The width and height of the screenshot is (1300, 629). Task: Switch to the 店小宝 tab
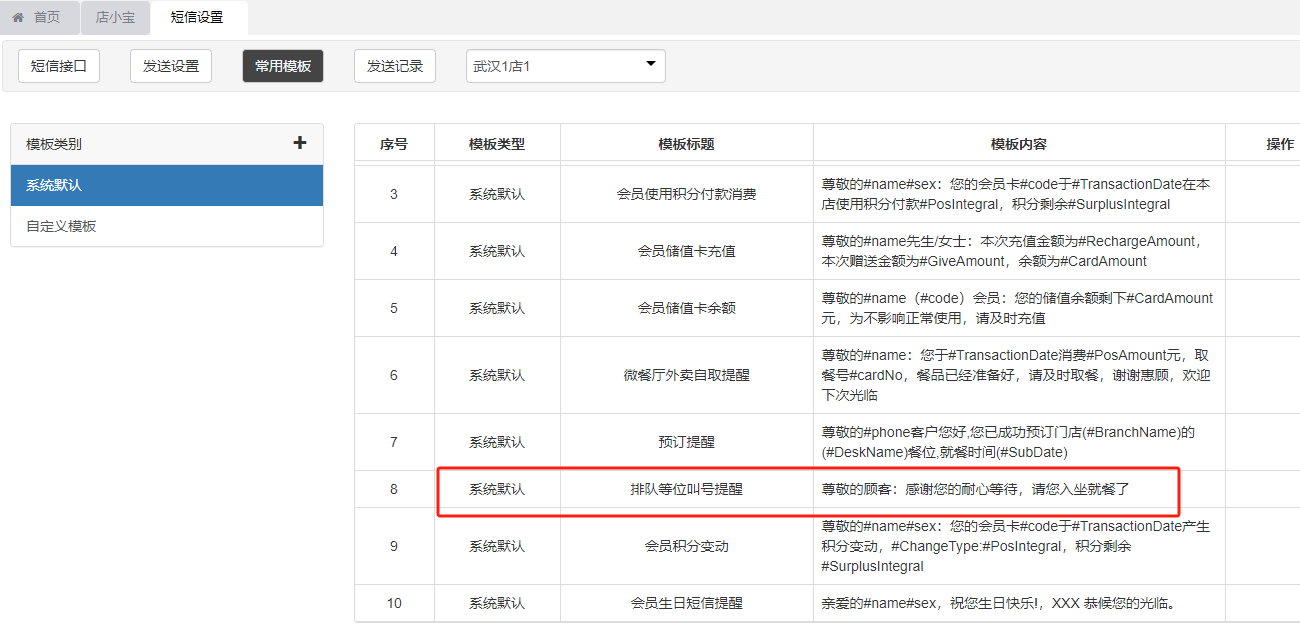pyautogui.click(x=115, y=18)
